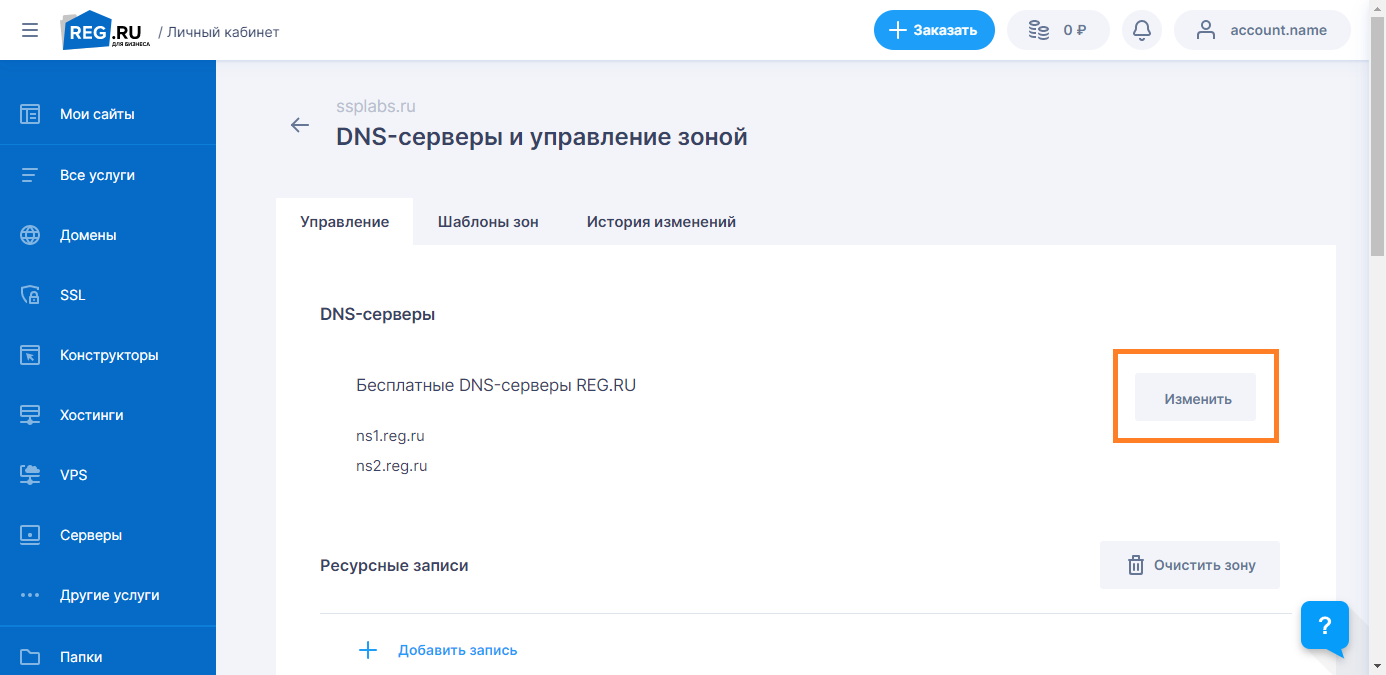Click the Личный кабинет breadcrumb

tap(223, 32)
